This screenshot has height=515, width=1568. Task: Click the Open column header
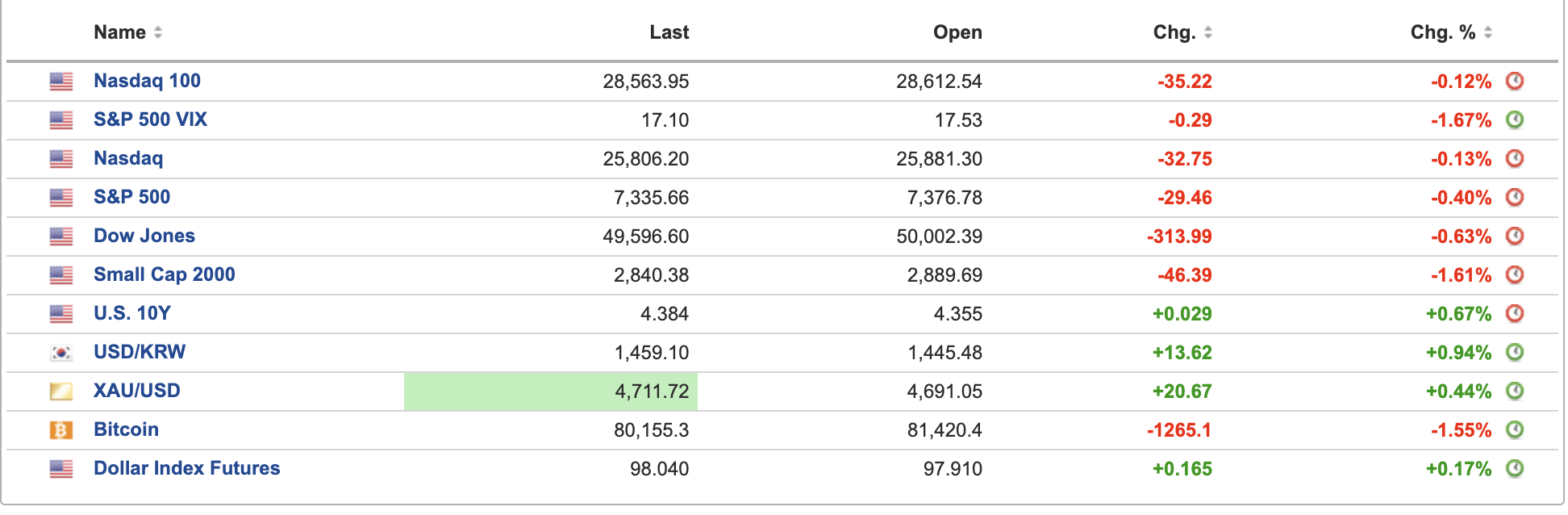pos(957,32)
